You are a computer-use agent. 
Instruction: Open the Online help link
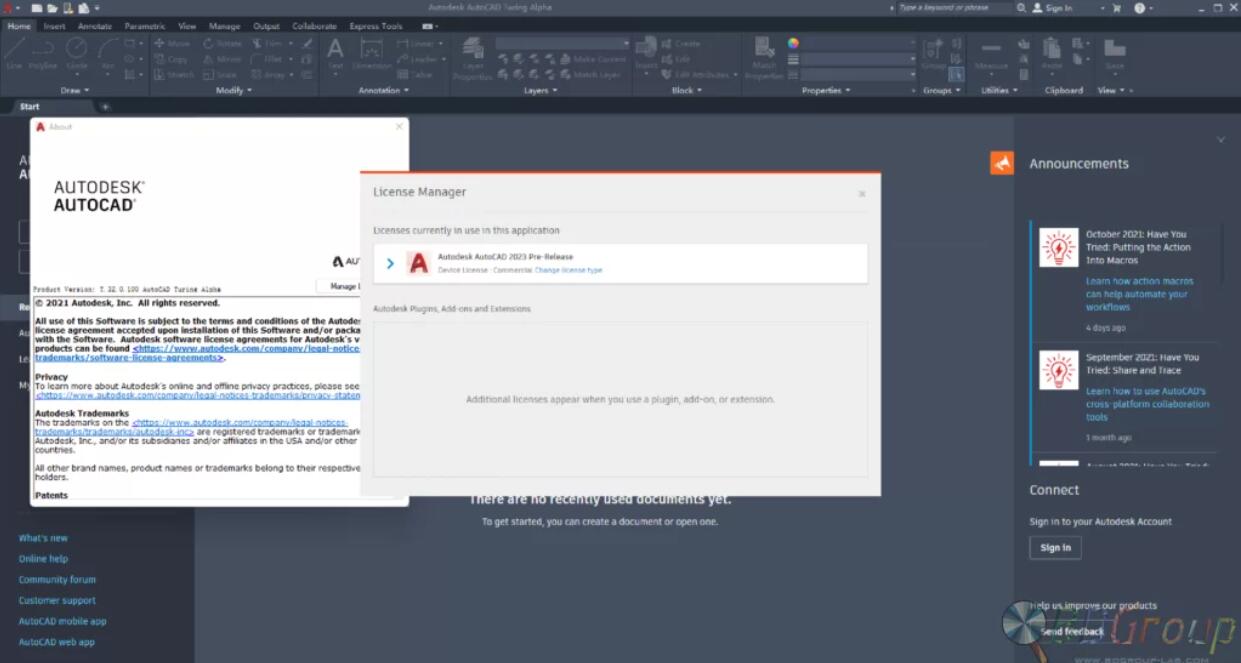point(43,559)
